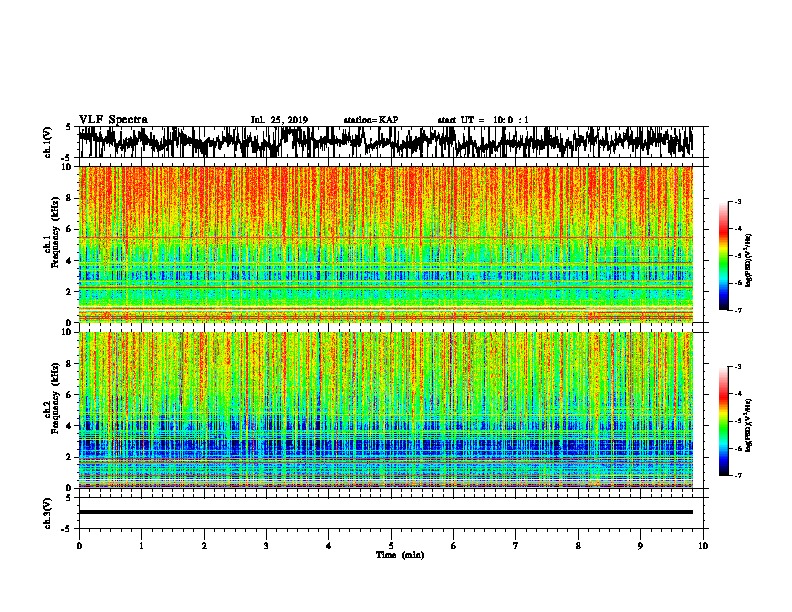792x612 pixels.
Task: Click the ch.1 spectrogram panel
Action: pos(385,244)
